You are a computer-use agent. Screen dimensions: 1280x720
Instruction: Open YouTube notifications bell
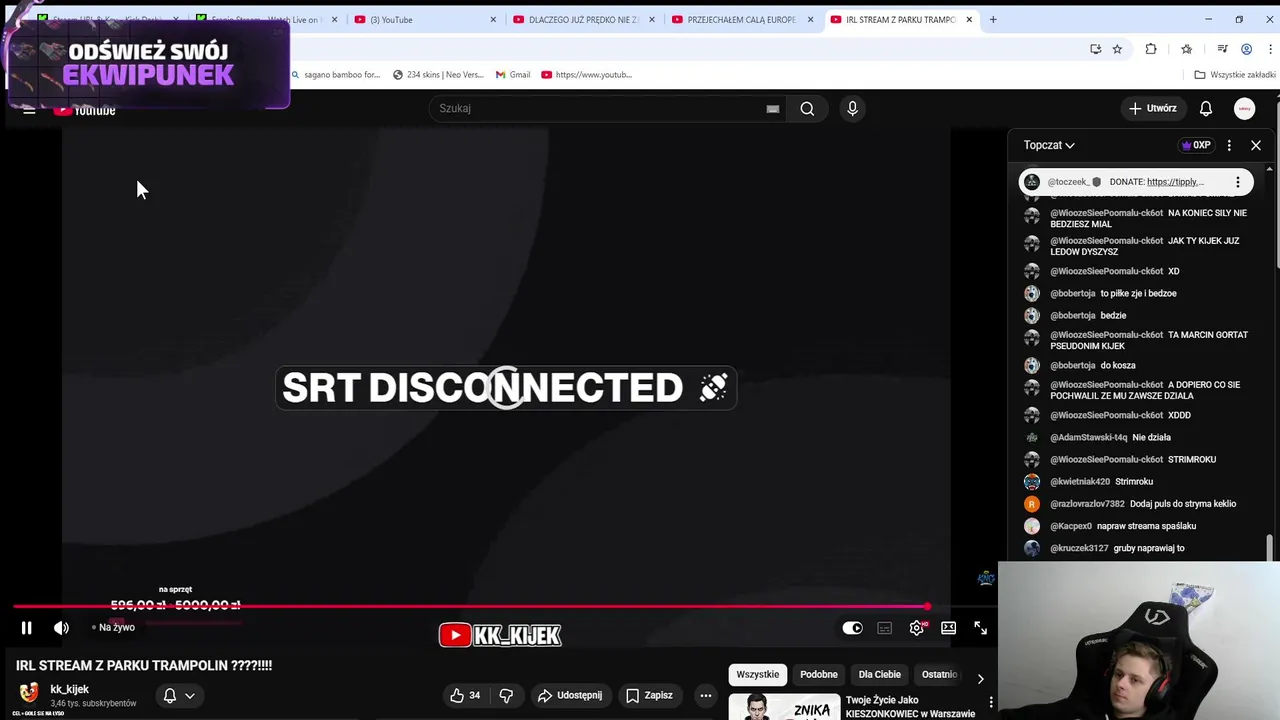[x=1206, y=108]
